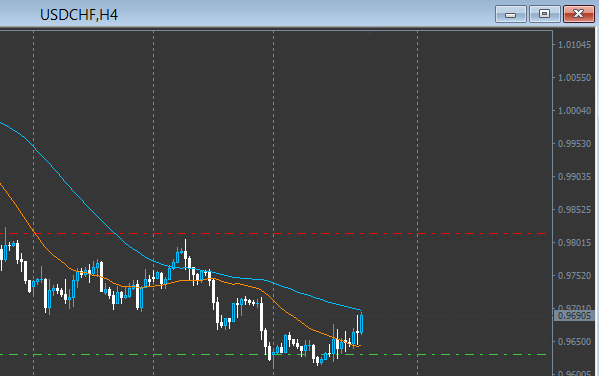The image size is (599, 376).
Task: Click the 0.98525 price scale label
Action: click(574, 210)
